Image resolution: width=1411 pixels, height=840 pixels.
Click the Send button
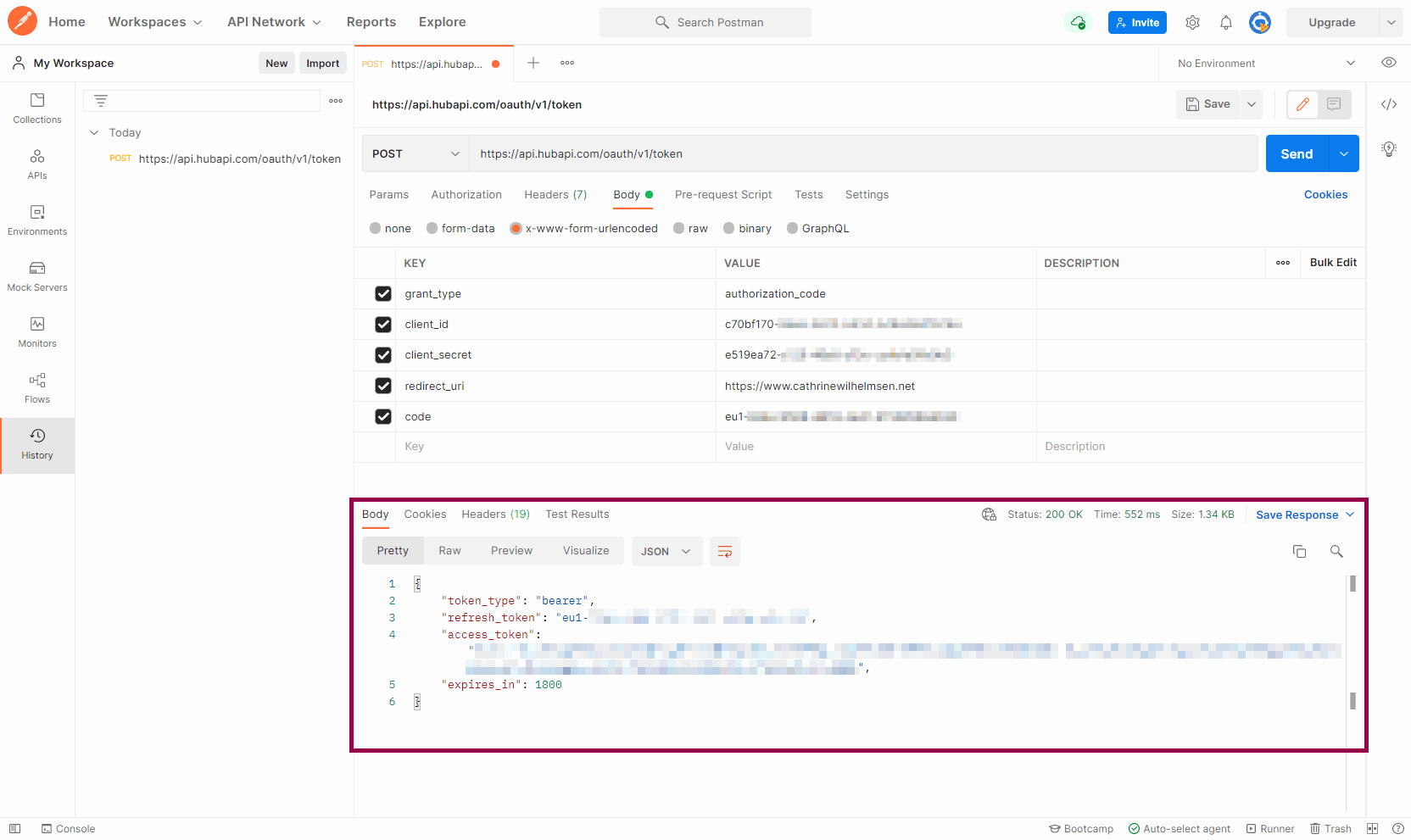click(x=1296, y=154)
